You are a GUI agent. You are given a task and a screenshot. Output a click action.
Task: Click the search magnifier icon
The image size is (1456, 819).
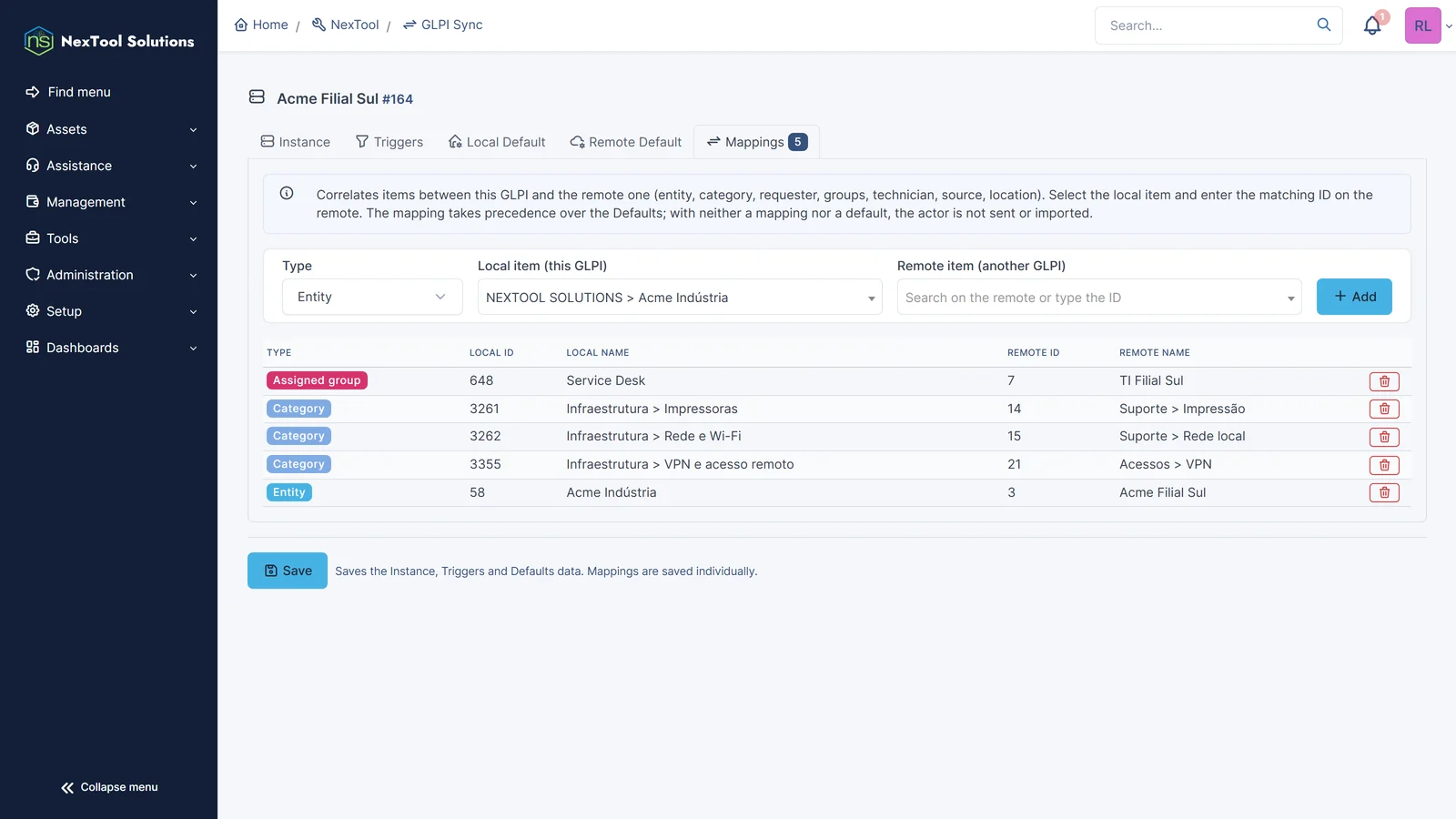(x=1324, y=25)
